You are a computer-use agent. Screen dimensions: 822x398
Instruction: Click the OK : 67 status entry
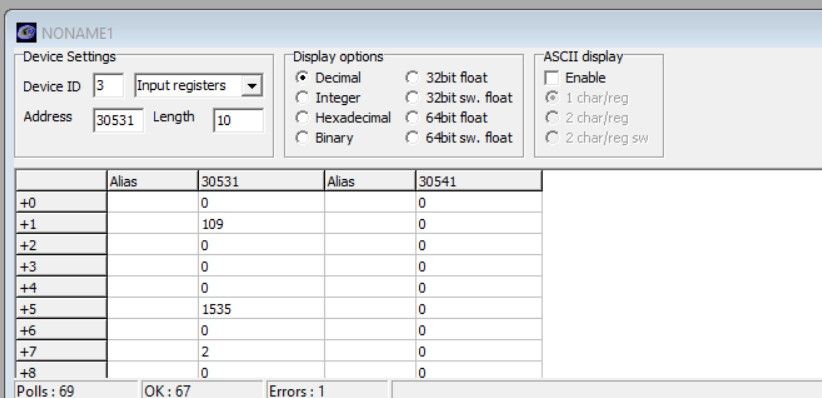point(201,391)
